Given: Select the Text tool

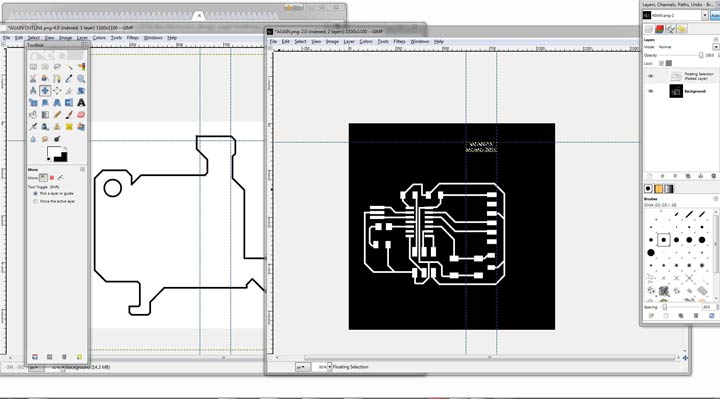Looking at the screenshot, I should point(81,103).
